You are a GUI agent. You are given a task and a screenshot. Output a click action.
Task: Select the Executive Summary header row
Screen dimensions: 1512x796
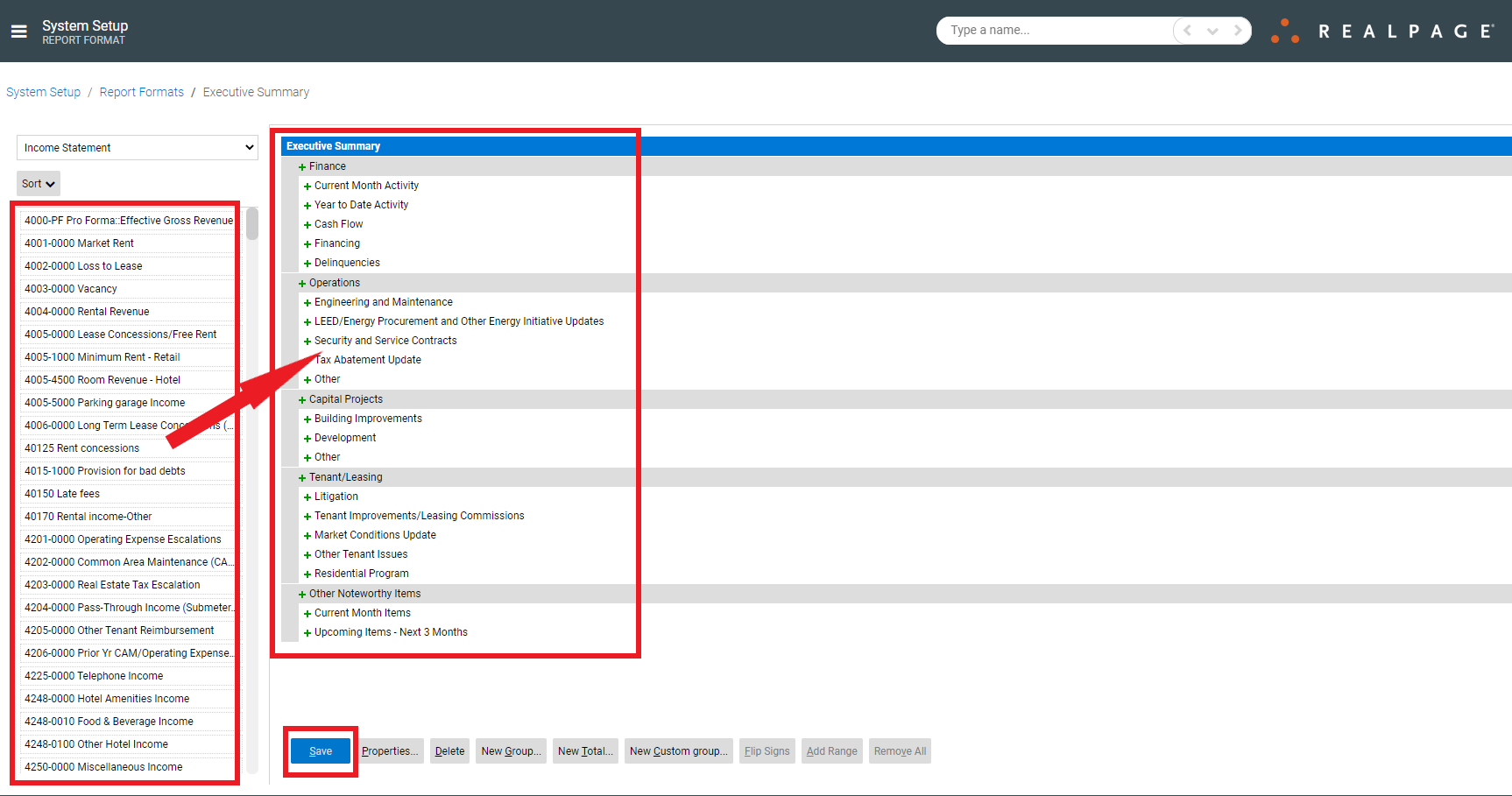(896, 146)
